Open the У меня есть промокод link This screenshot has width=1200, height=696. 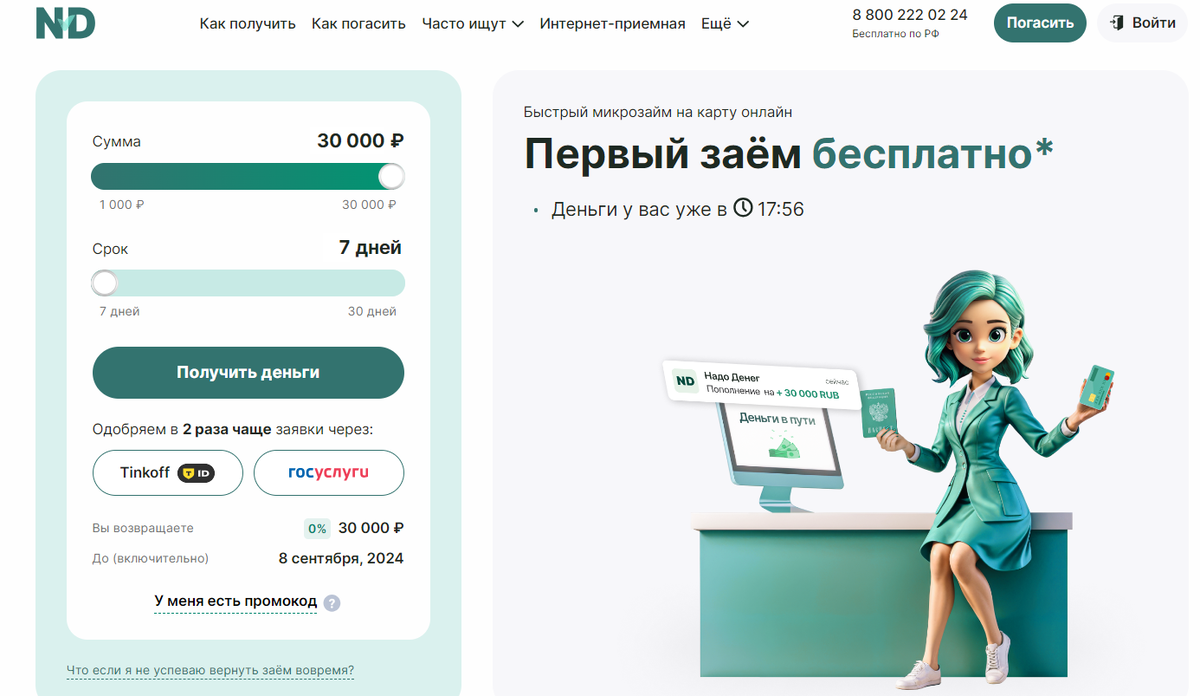tap(236, 601)
